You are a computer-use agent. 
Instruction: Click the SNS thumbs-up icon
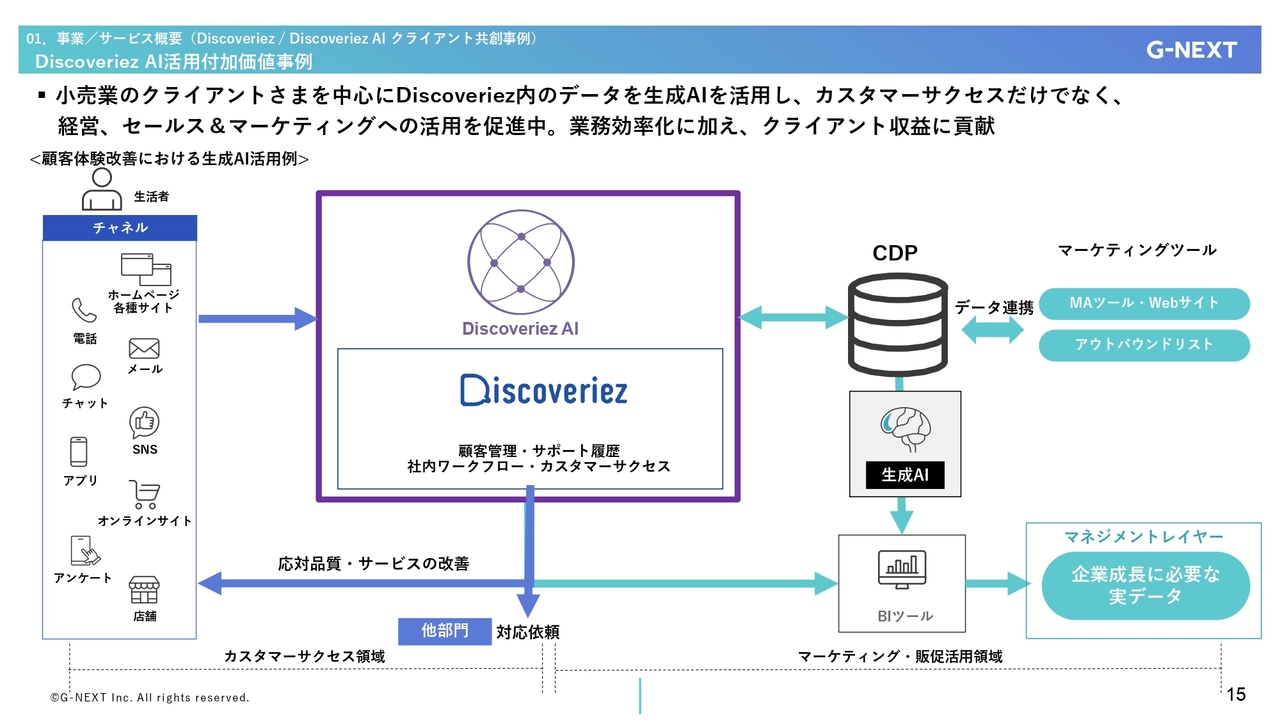pos(144,423)
